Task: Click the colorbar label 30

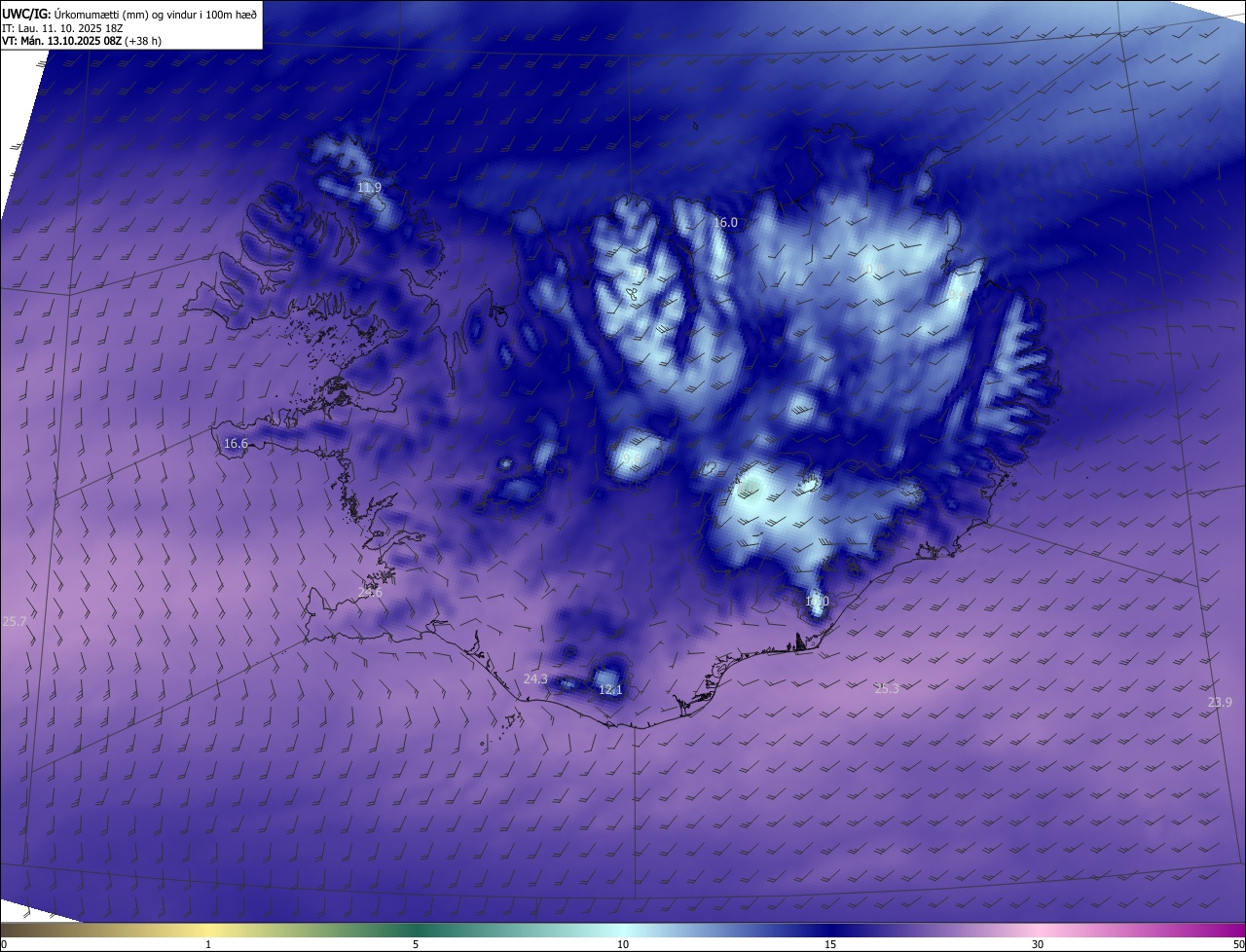Action: coord(1038,944)
